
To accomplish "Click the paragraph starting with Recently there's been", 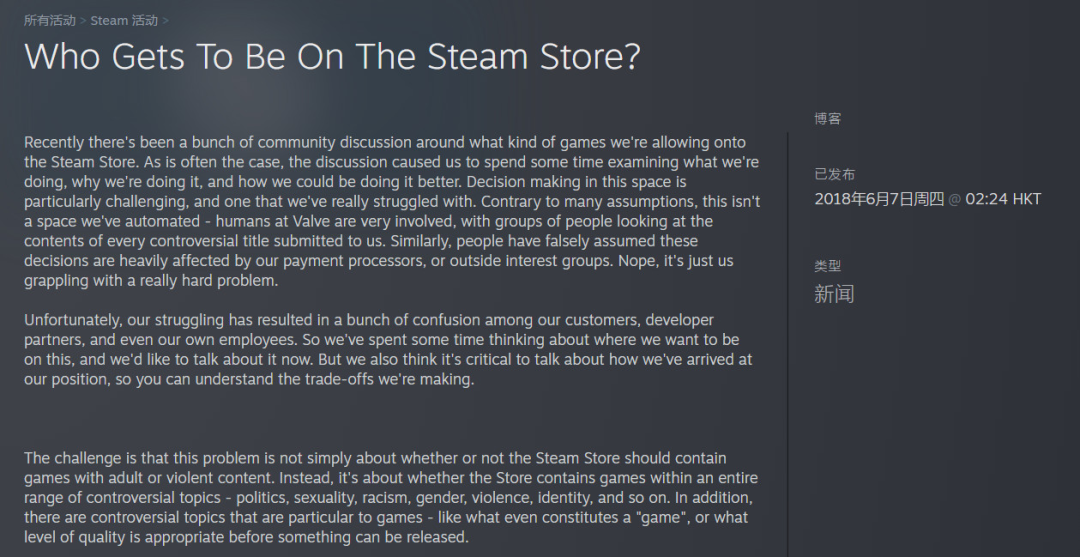I will pyautogui.click(x=393, y=211).
